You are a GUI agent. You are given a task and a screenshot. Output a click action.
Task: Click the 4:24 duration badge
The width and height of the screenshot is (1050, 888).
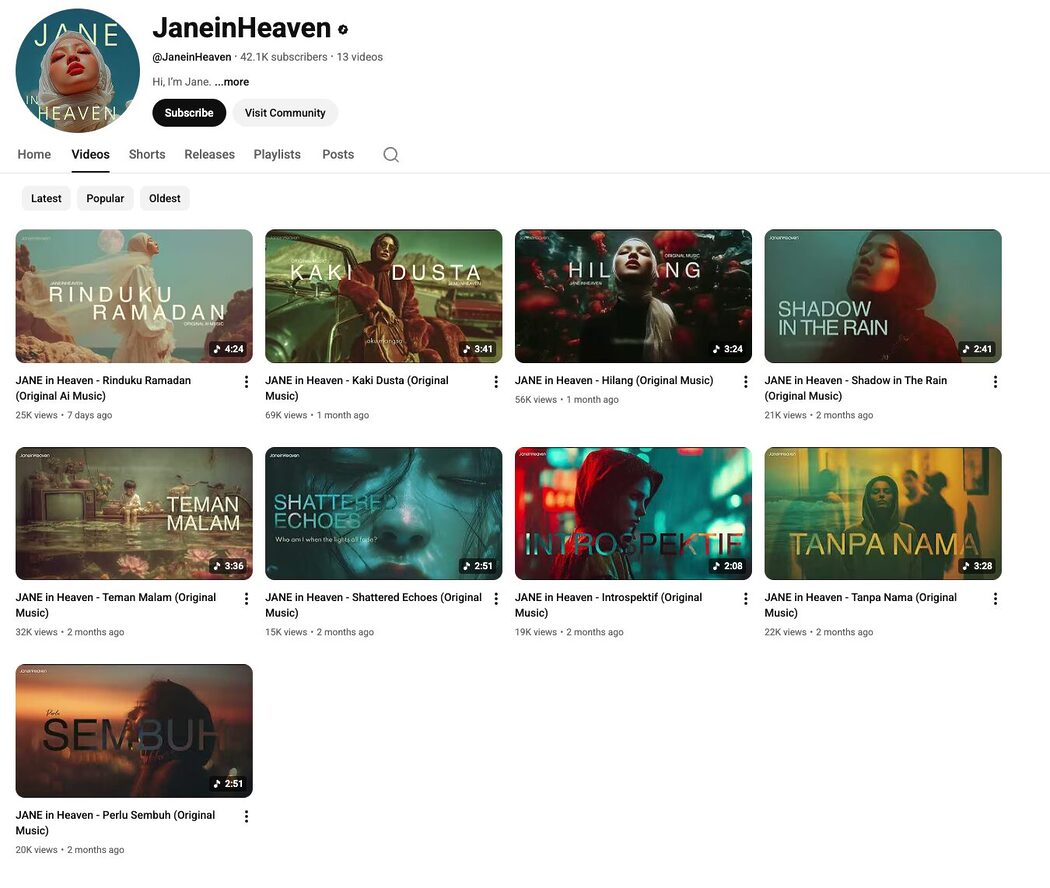click(x=228, y=349)
